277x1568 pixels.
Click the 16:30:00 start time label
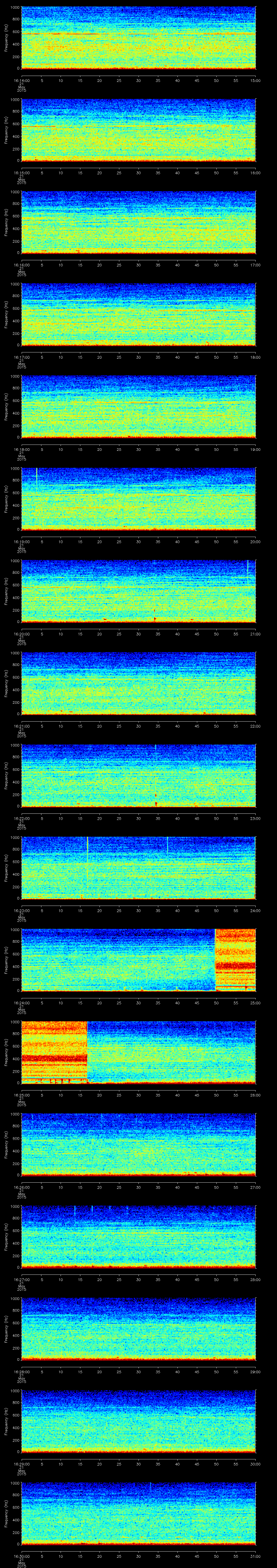[x=21, y=1556]
